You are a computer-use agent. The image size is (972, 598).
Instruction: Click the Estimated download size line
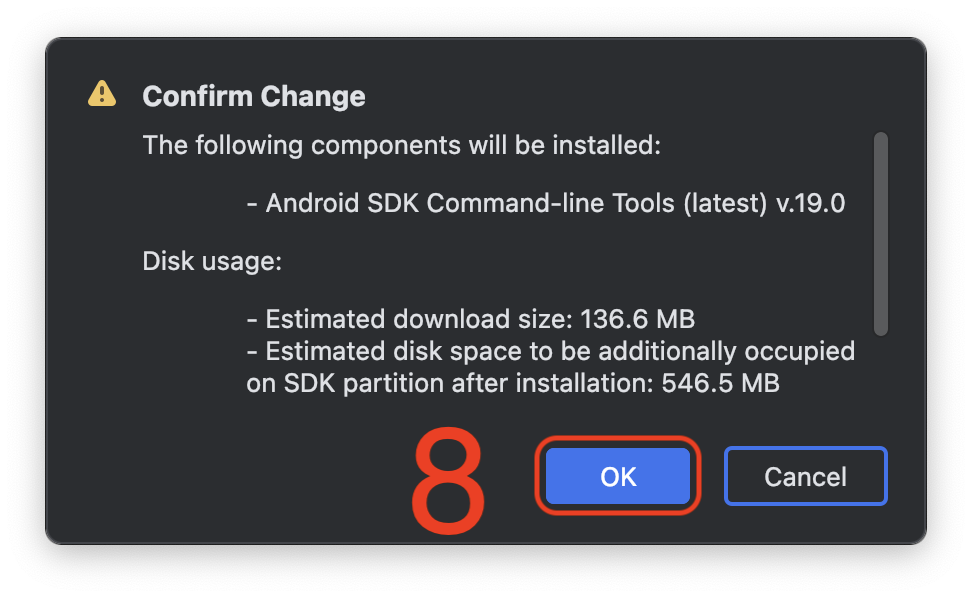tap(470, 320)
